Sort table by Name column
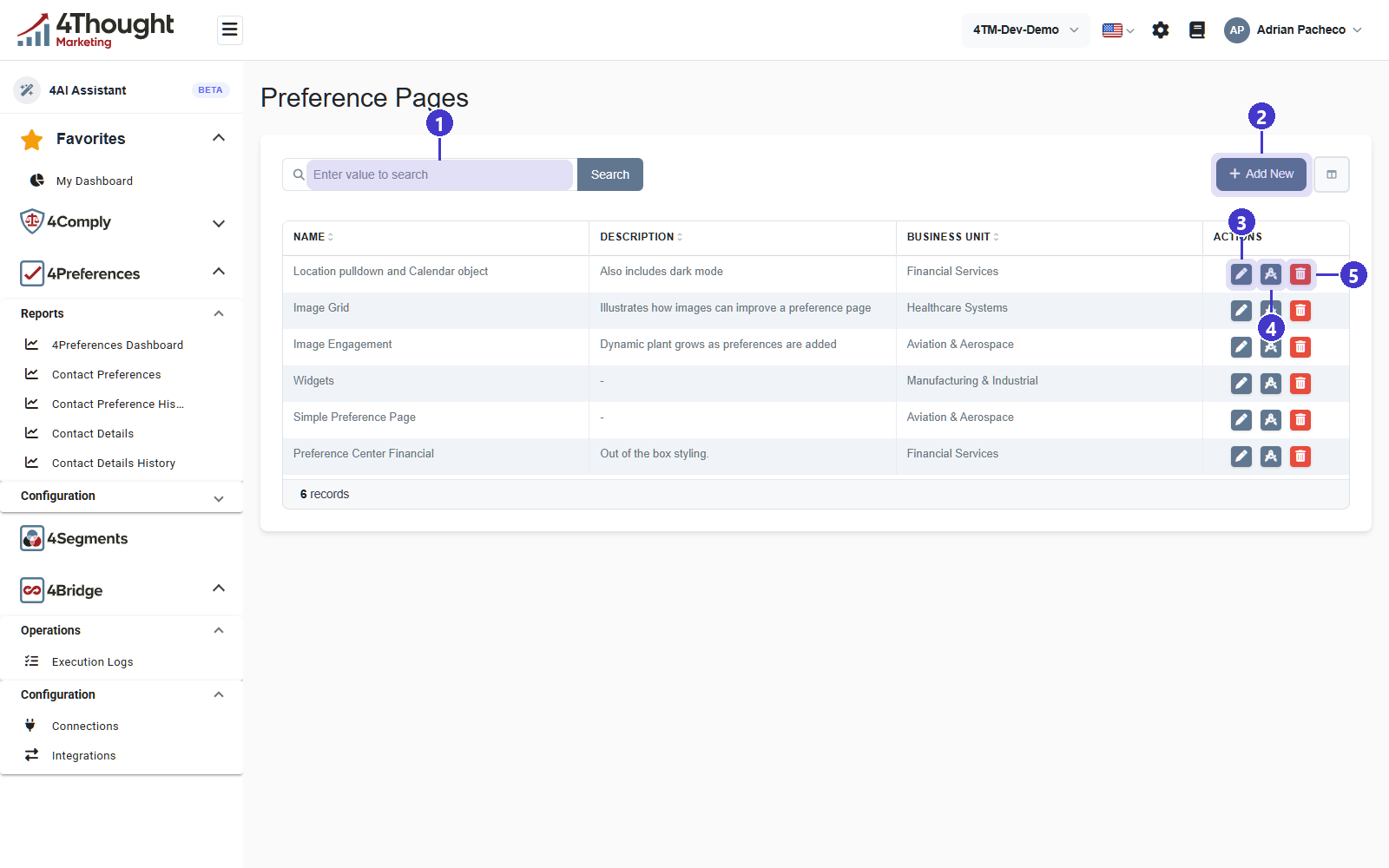The image size is (1389, 868). pyautogui.click(x=313, y=237)
